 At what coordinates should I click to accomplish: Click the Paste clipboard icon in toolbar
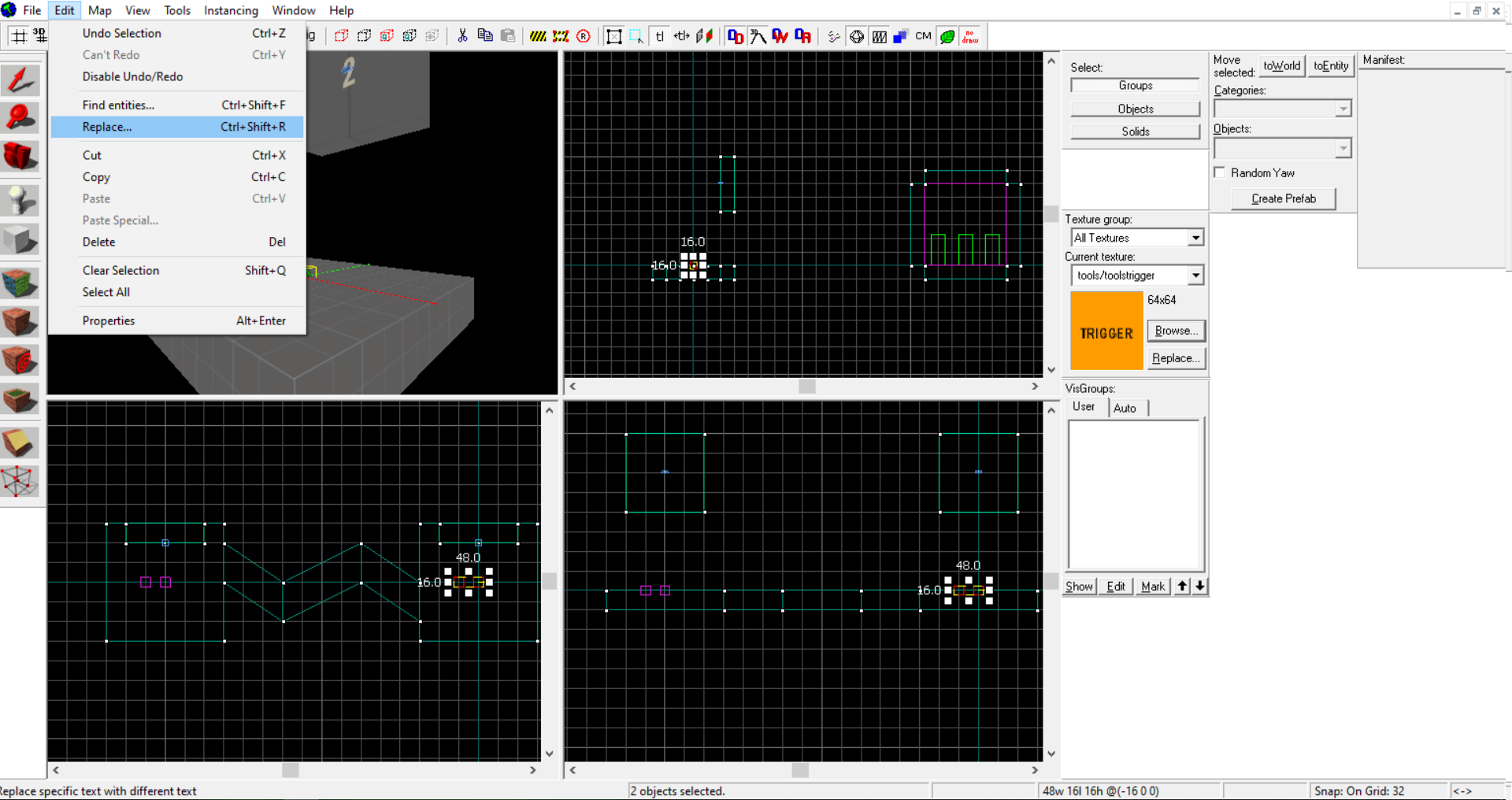tap(508, 36)
